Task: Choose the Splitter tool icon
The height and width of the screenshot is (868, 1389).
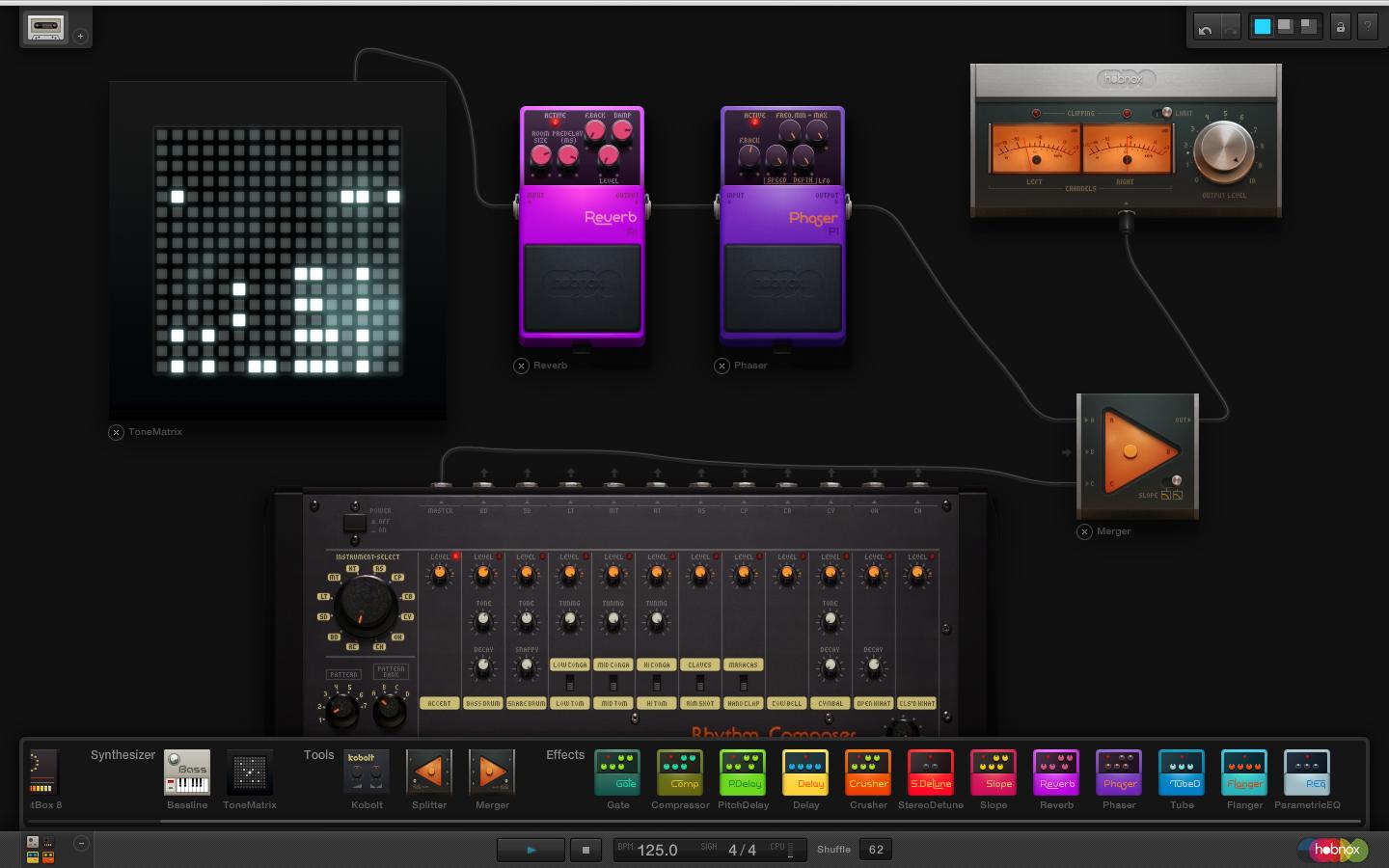Action: coord(429,773)
